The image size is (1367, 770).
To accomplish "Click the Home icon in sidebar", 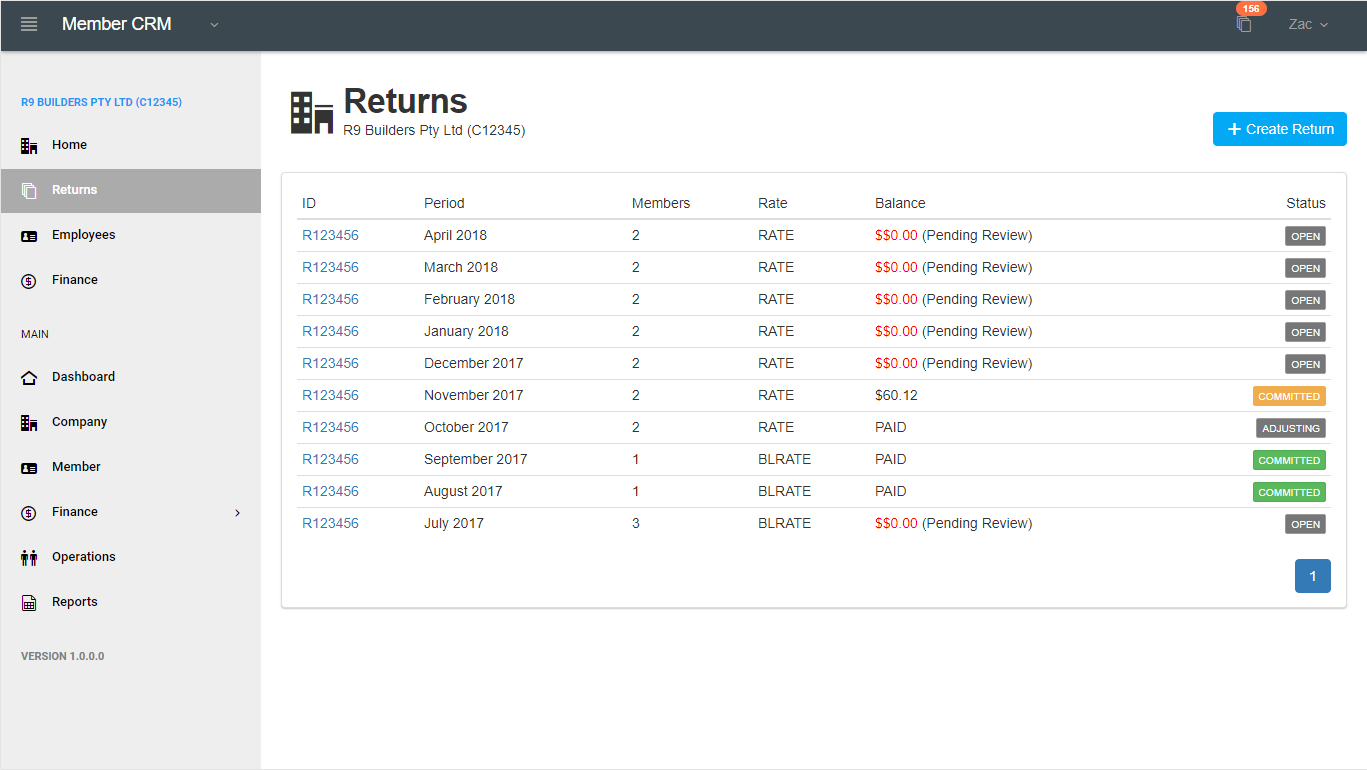I will point(29,146).
